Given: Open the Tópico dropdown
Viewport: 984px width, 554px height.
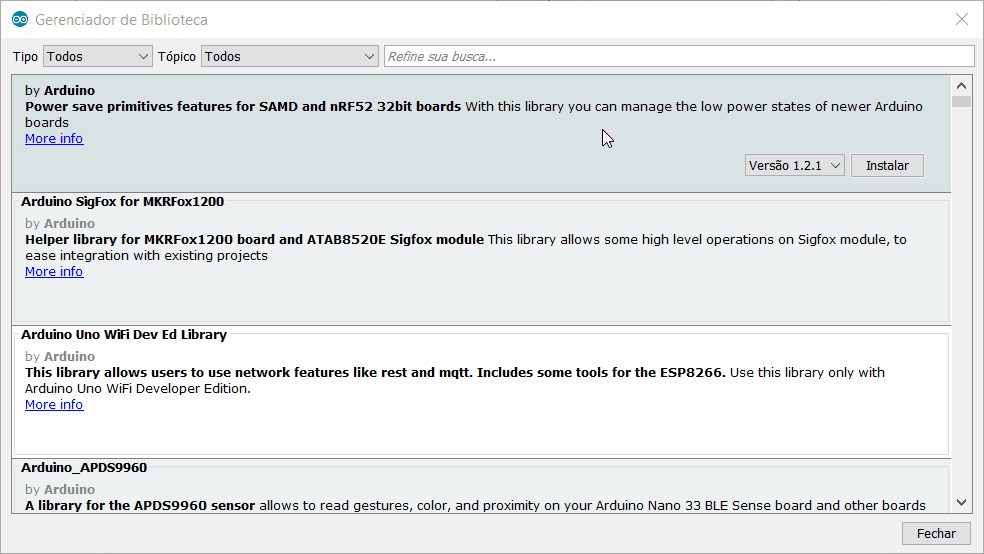Looking at the screenshot, I should pos(289,56).
